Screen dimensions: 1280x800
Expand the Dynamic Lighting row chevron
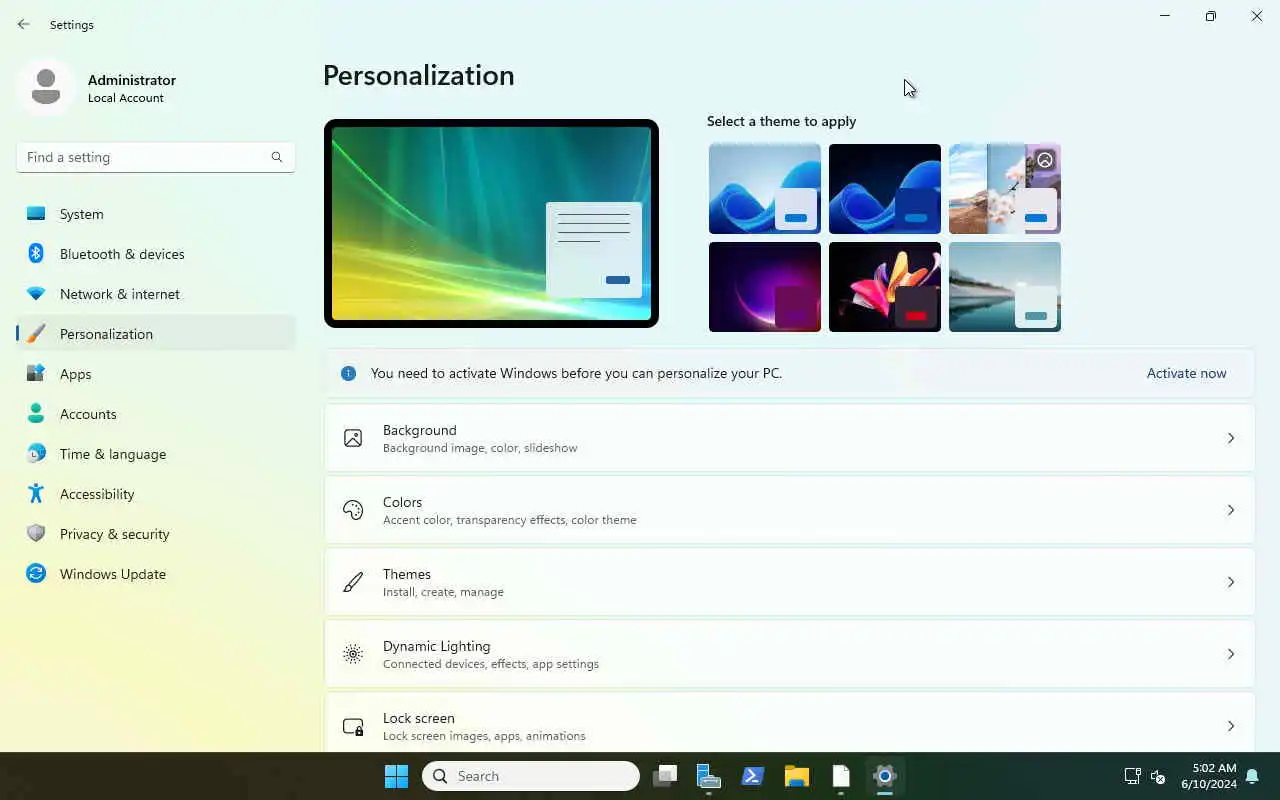click(x=1231, y=654)
